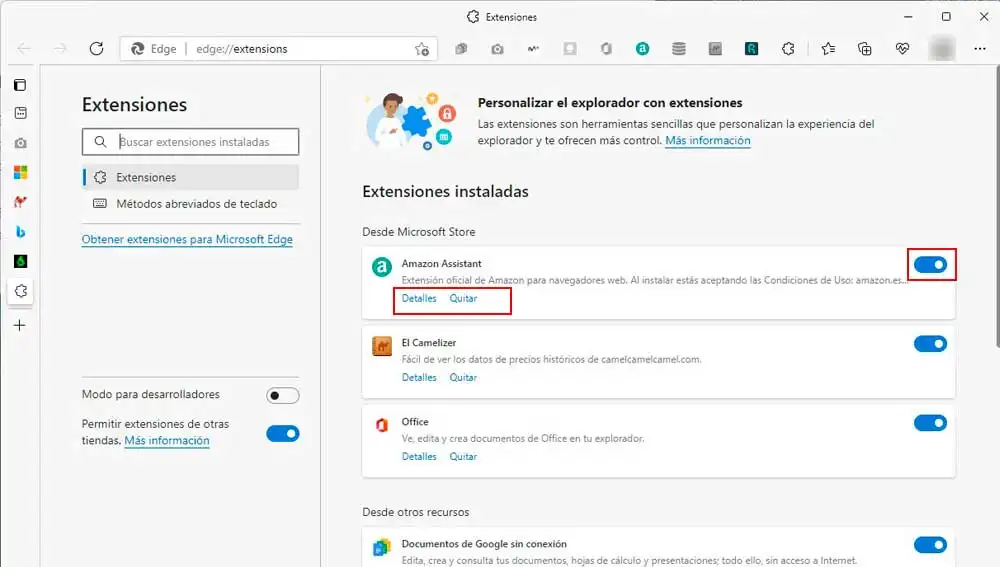Click the Desde Microsoft Store heading

418,232
